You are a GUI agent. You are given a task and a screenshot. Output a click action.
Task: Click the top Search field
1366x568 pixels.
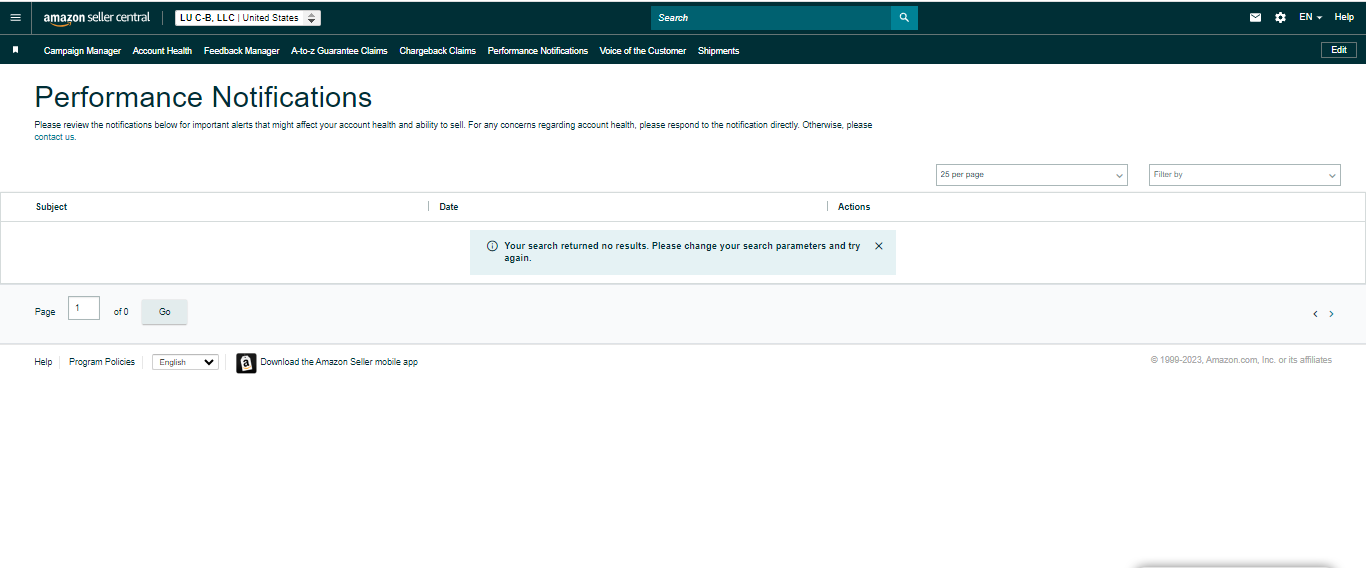click(771, 18)
